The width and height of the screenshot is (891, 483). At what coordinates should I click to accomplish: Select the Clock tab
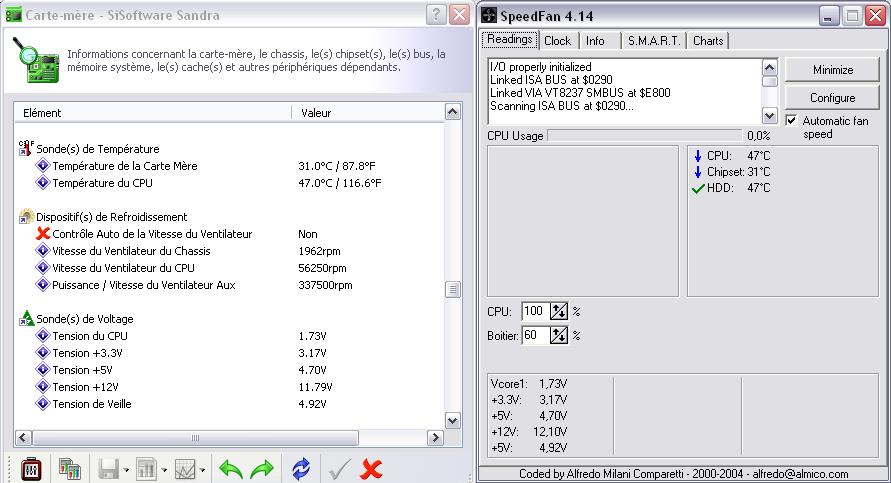click(557, 41)
